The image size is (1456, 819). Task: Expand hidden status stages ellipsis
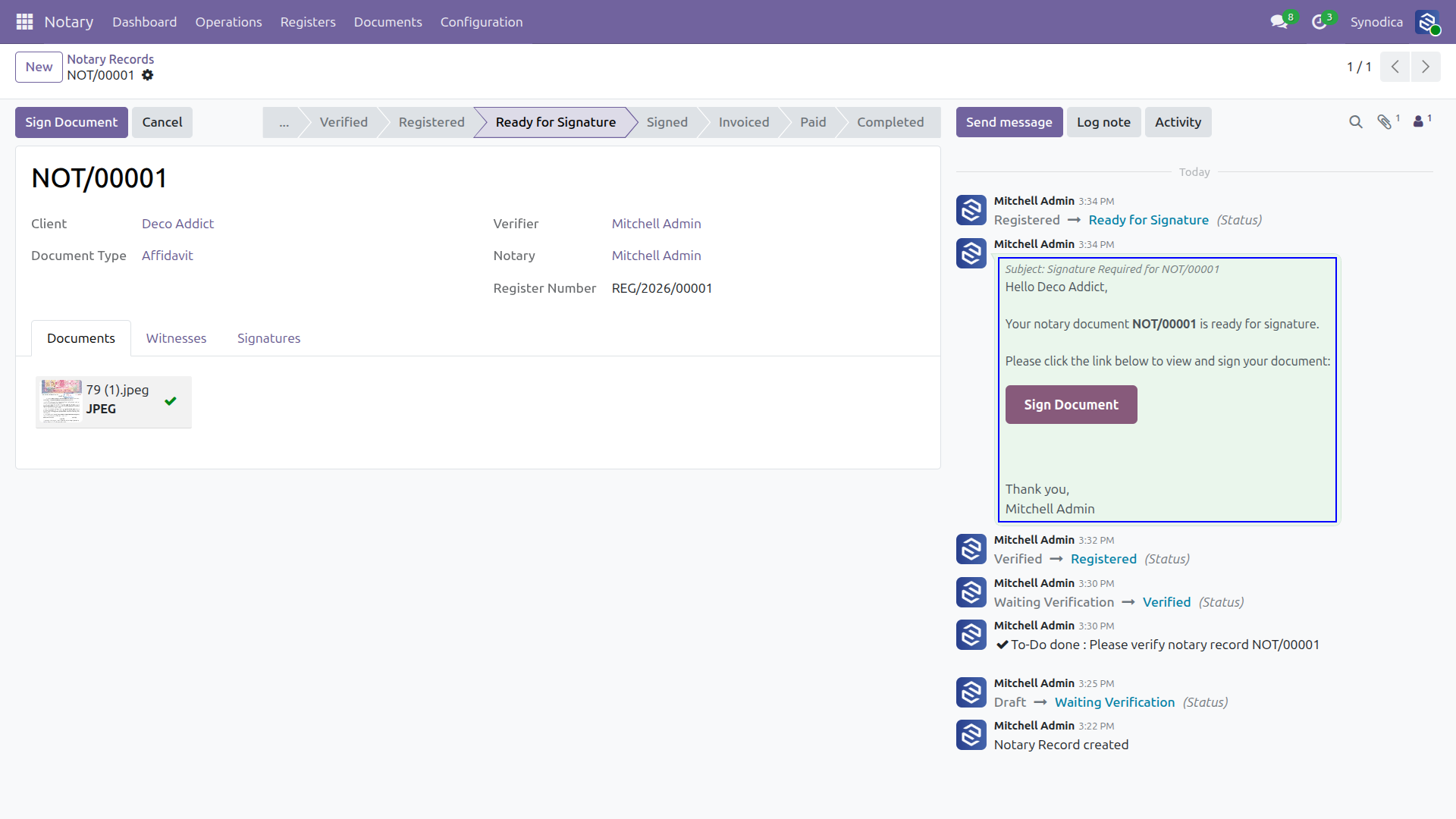pyautogui.click(x=284, y=122)
